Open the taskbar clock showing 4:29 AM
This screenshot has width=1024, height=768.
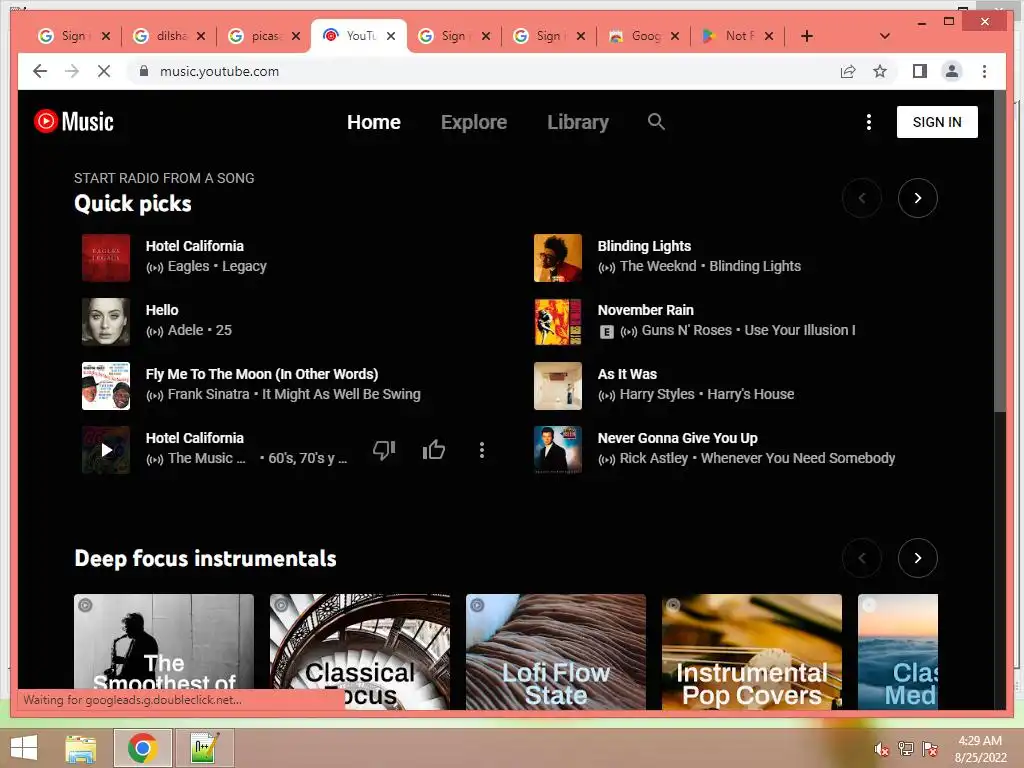coord(980,749)
